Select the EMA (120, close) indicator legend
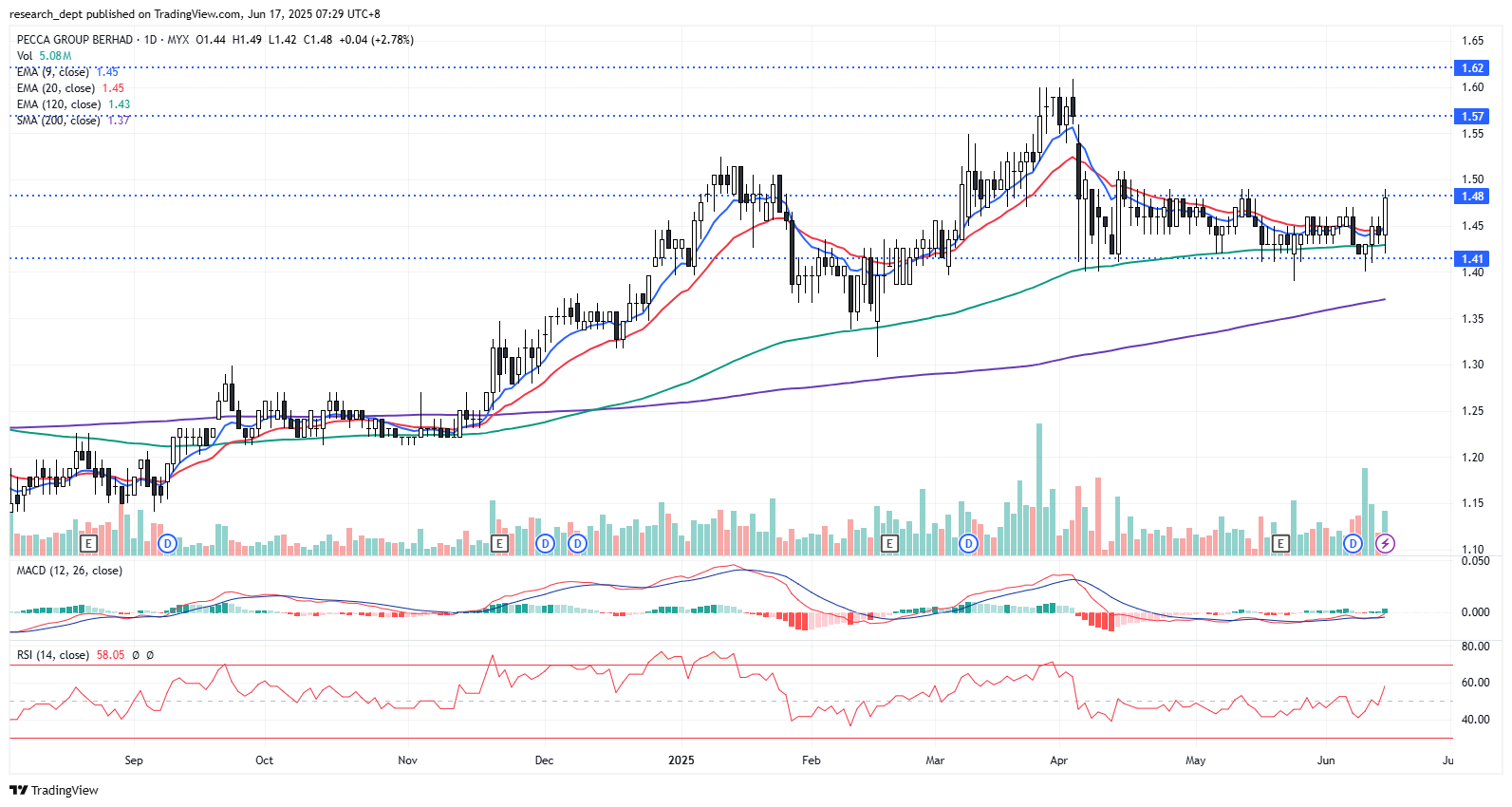1512x807 pixels. (x=73, y=104)
